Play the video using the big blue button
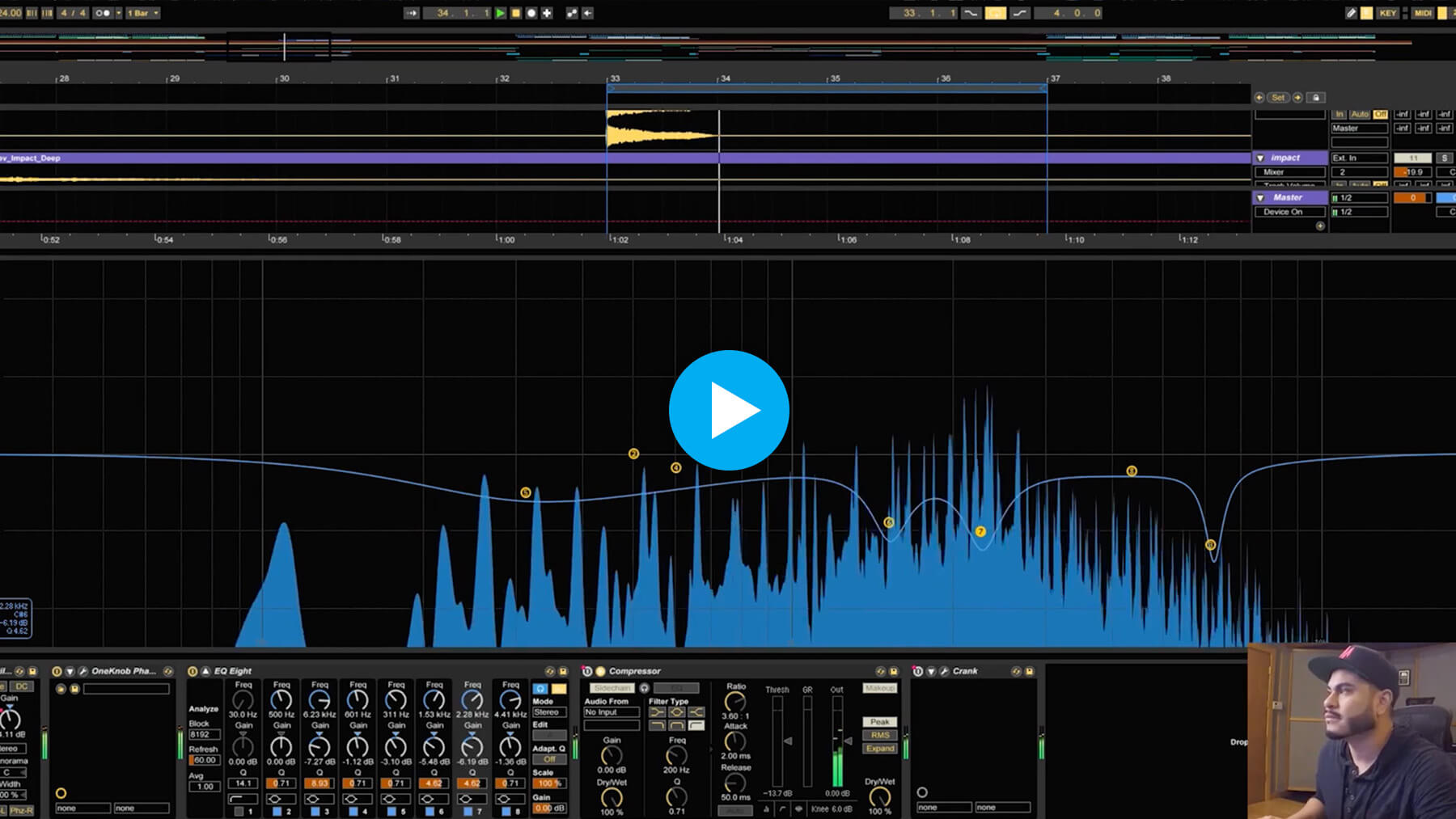Viewport: 1456px width, 819px height. click(x=729, y=410)
